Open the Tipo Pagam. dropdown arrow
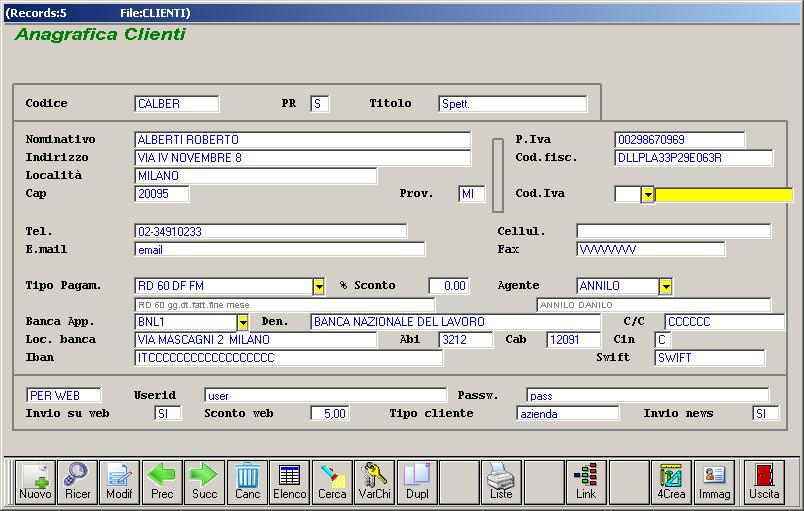The image size is (804, 511). click(x=318, y=286)
